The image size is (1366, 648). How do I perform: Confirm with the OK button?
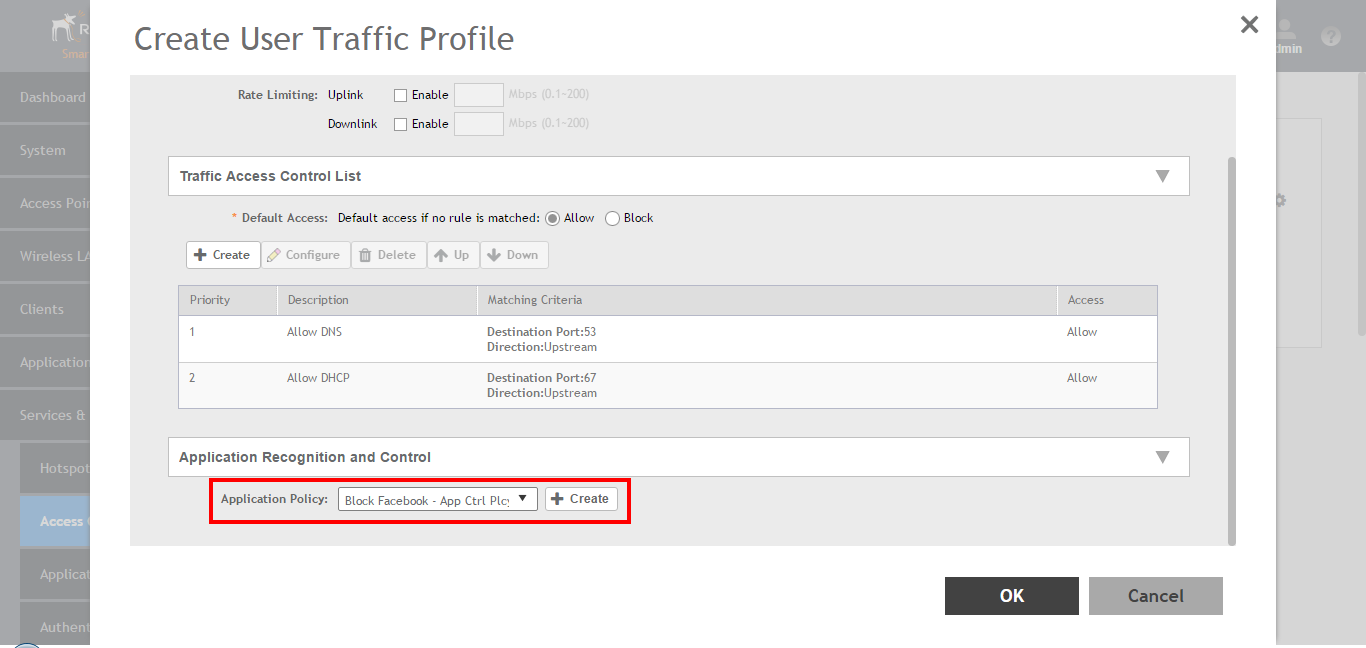click(x=1011, y=596)
